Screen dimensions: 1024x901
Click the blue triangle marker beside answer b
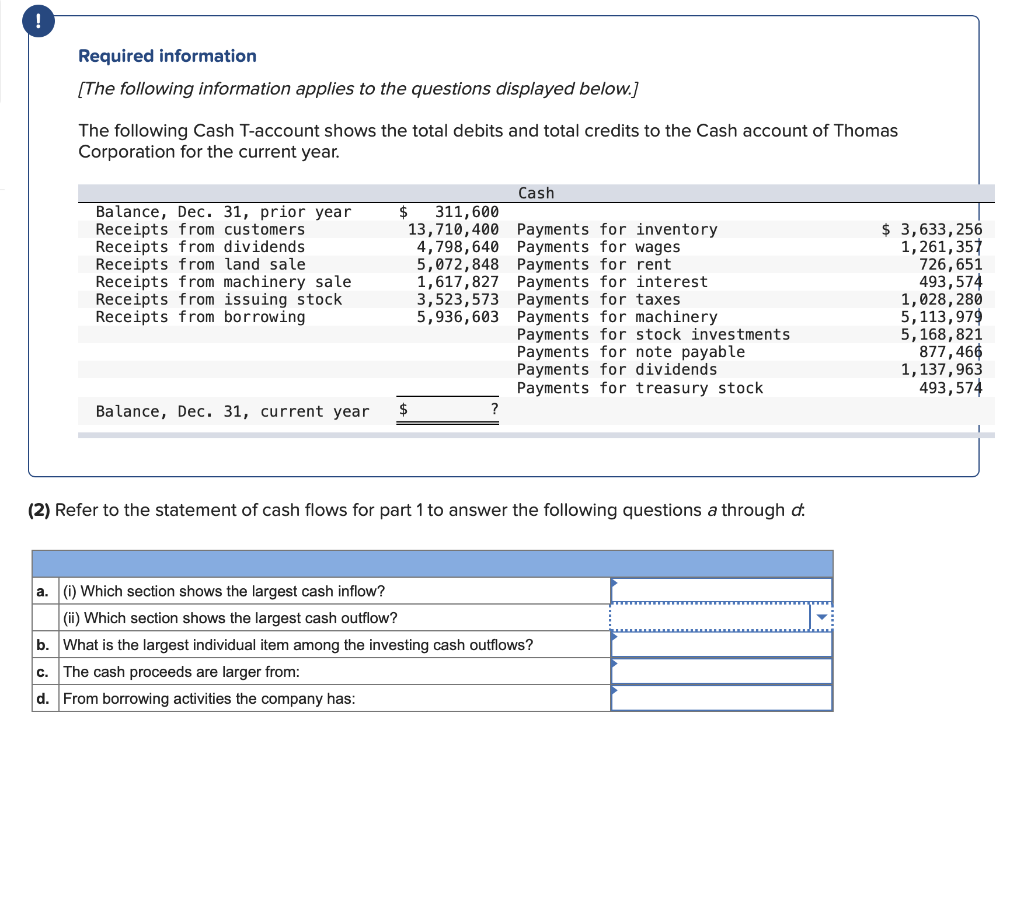coord(614,637)
